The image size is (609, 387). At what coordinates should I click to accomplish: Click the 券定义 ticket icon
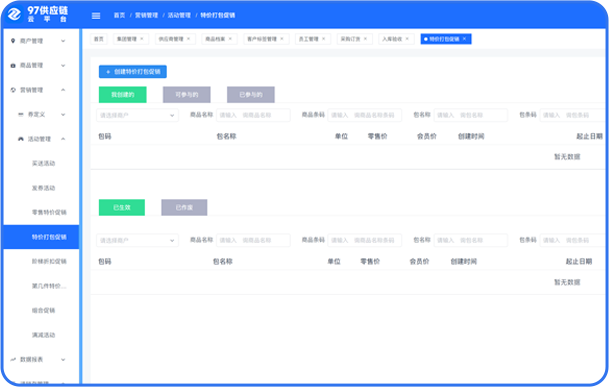(21, 114)
